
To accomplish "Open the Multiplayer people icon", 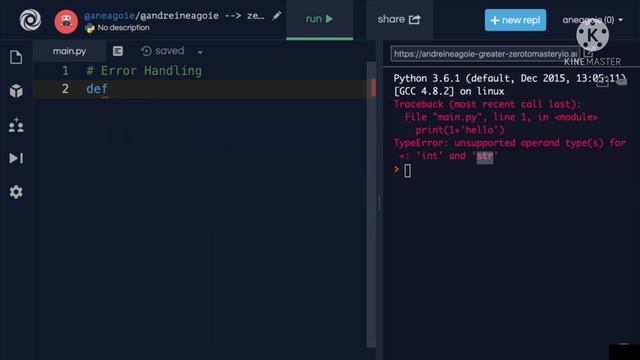I will click(x=16, y=125).
